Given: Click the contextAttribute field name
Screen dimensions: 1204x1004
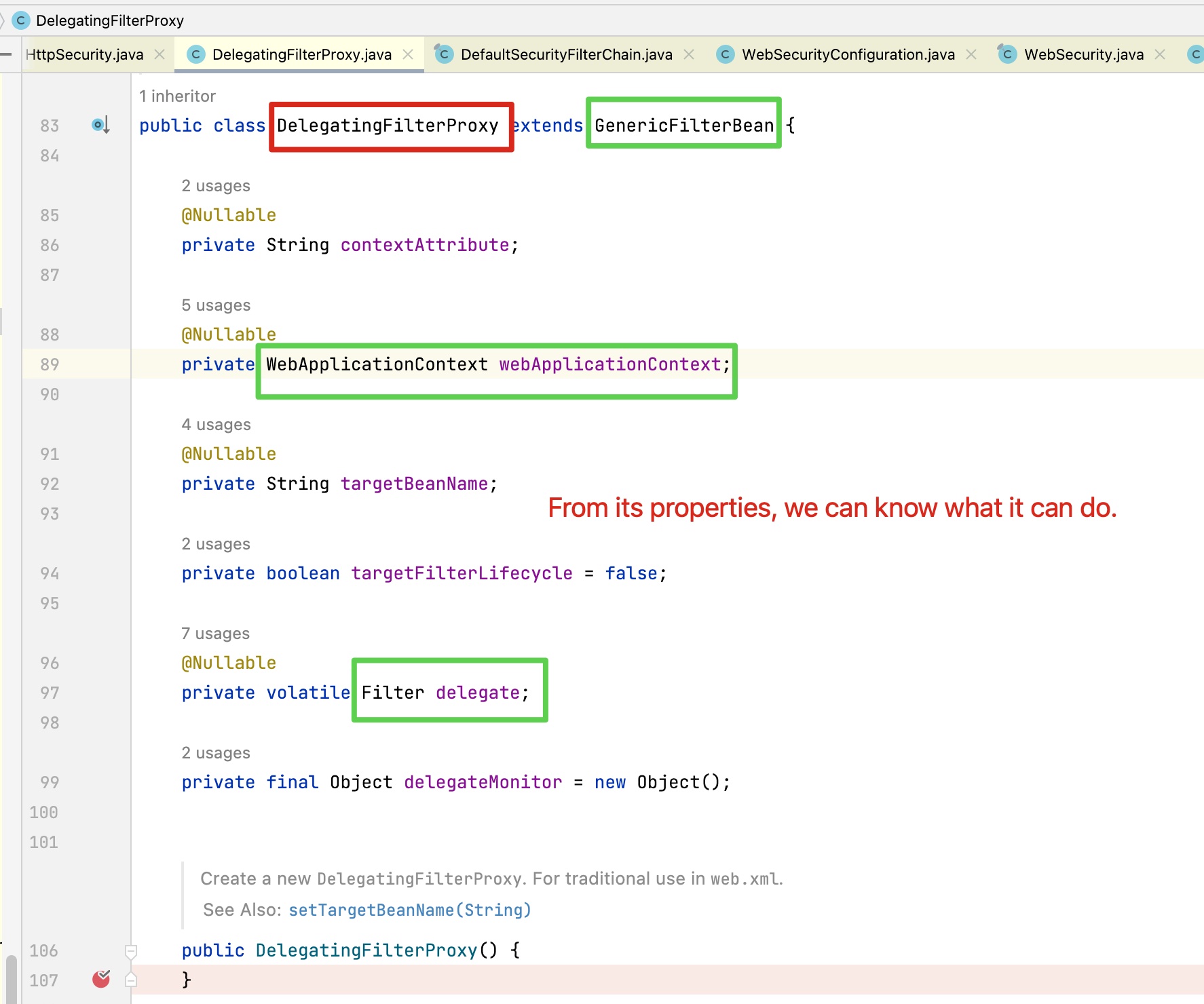Looking at the screenshot, I should tap(425, 245).
